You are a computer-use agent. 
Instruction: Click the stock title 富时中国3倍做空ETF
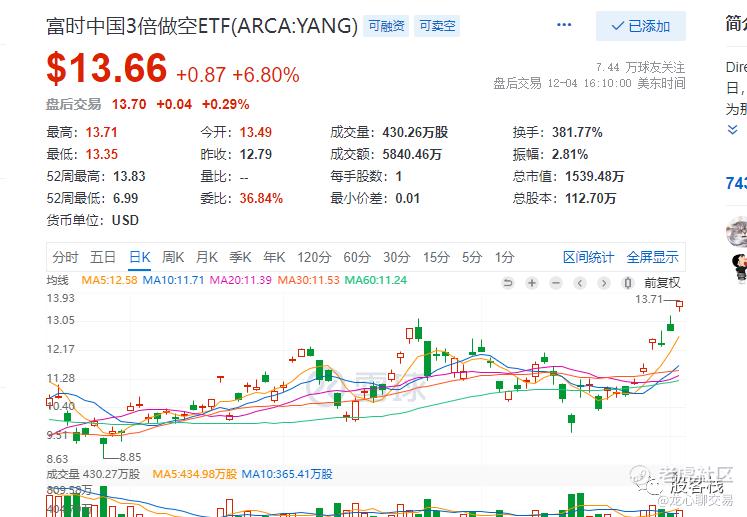coord(202,26)
